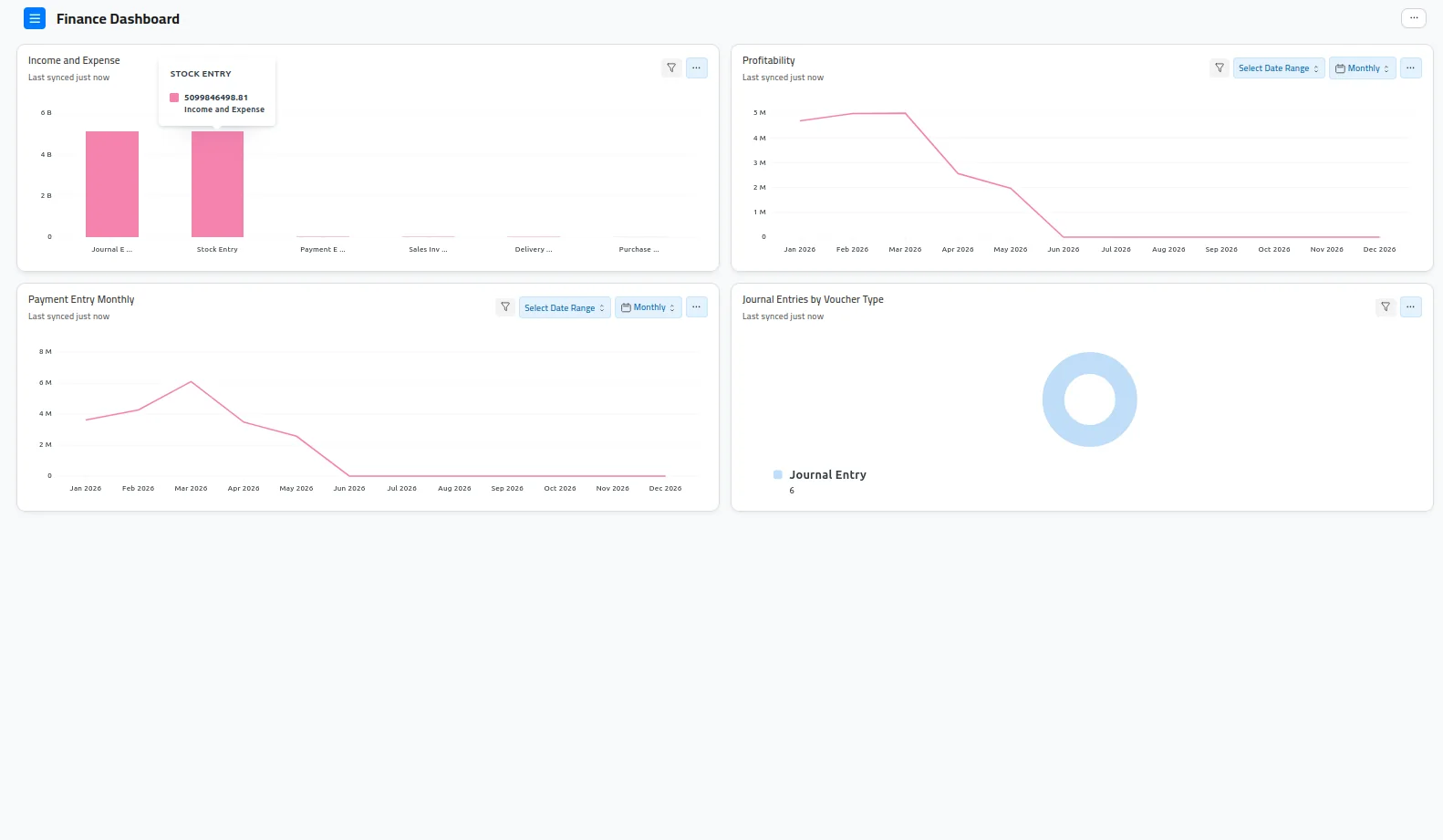The height and width of the screenshot is (840, 1443).
Task: Change Payment Entry Monthly interval dropdown
Action: coord(649,307)
